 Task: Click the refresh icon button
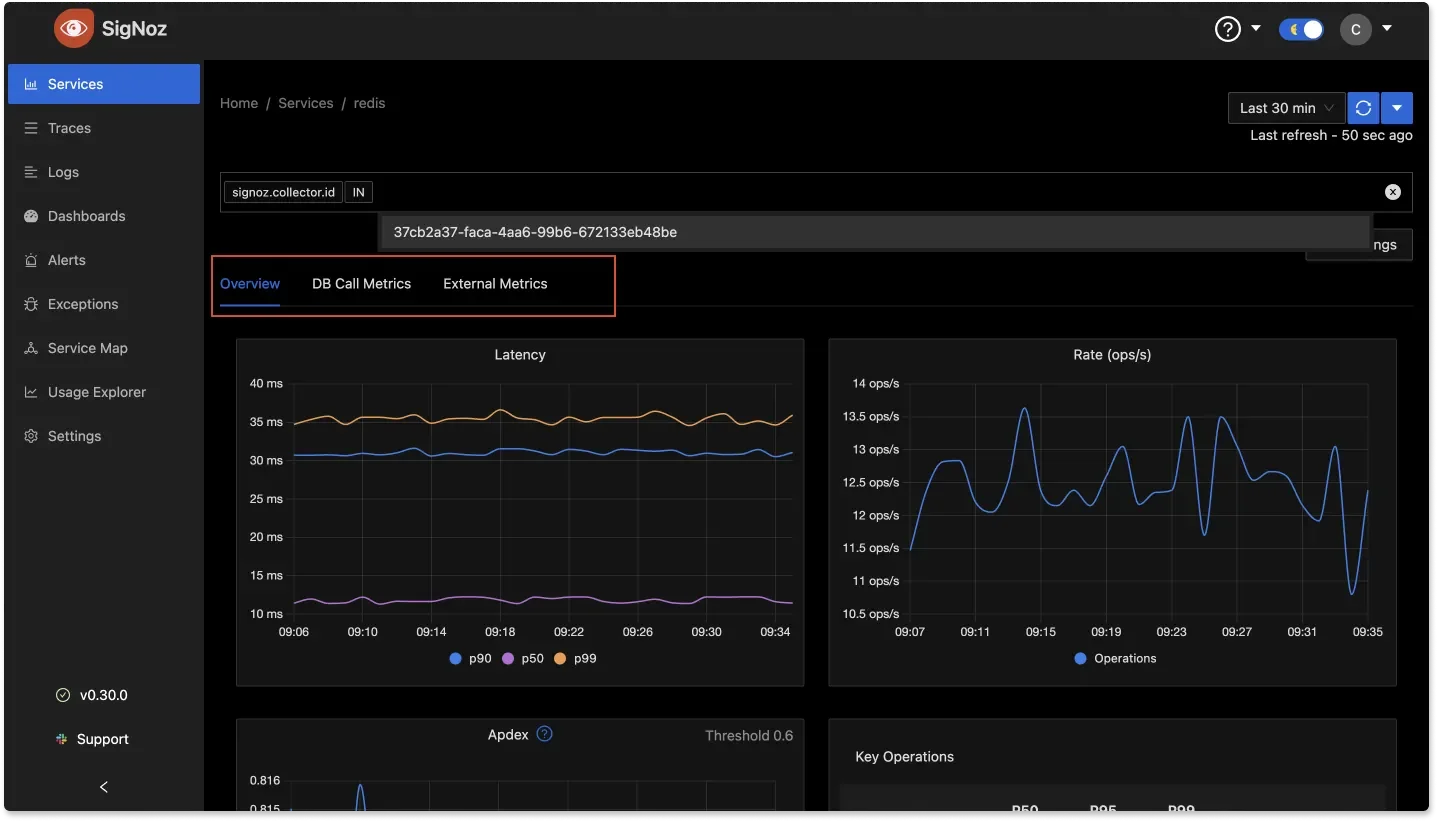(x=1363, y=108)
